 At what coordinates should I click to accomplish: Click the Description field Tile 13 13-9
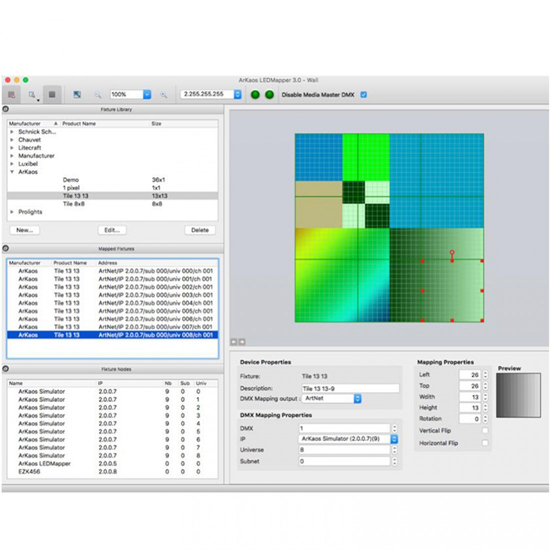coord(350,388)
